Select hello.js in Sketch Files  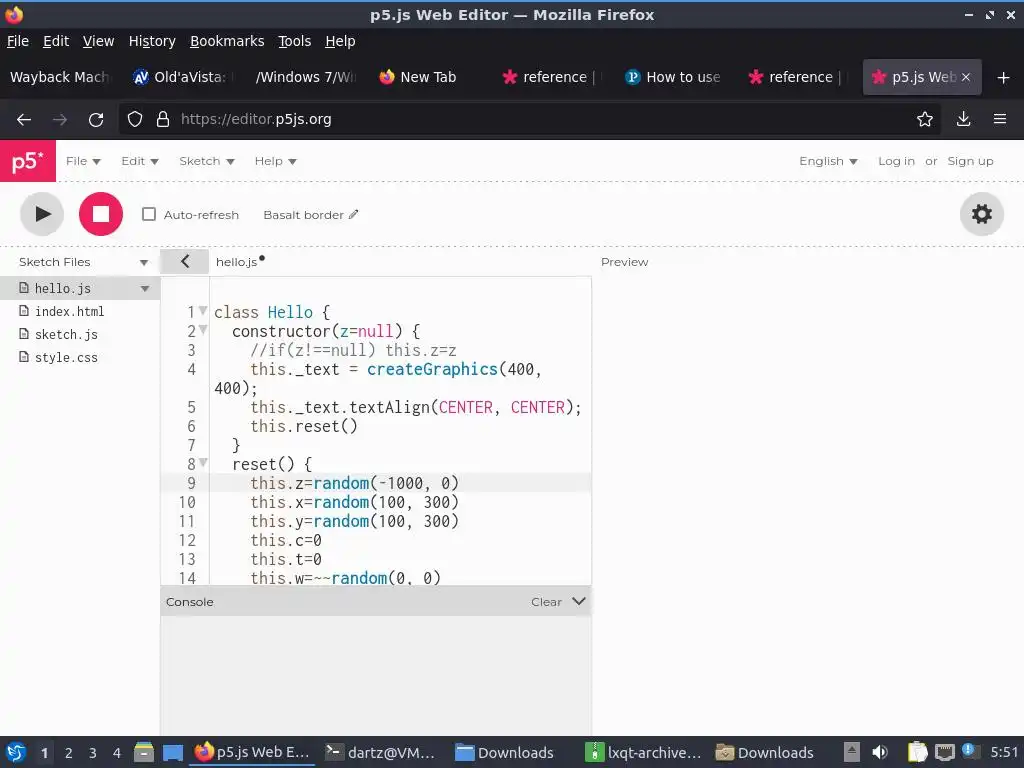coord(63,288)
